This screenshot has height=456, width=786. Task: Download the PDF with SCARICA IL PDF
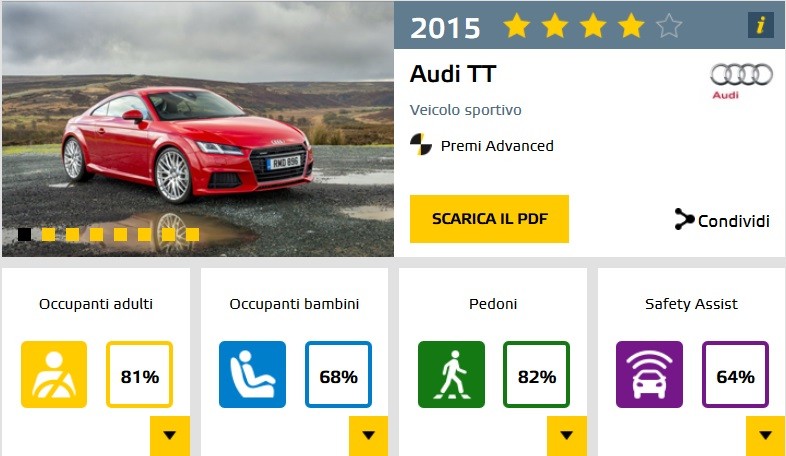click(489, 219)
